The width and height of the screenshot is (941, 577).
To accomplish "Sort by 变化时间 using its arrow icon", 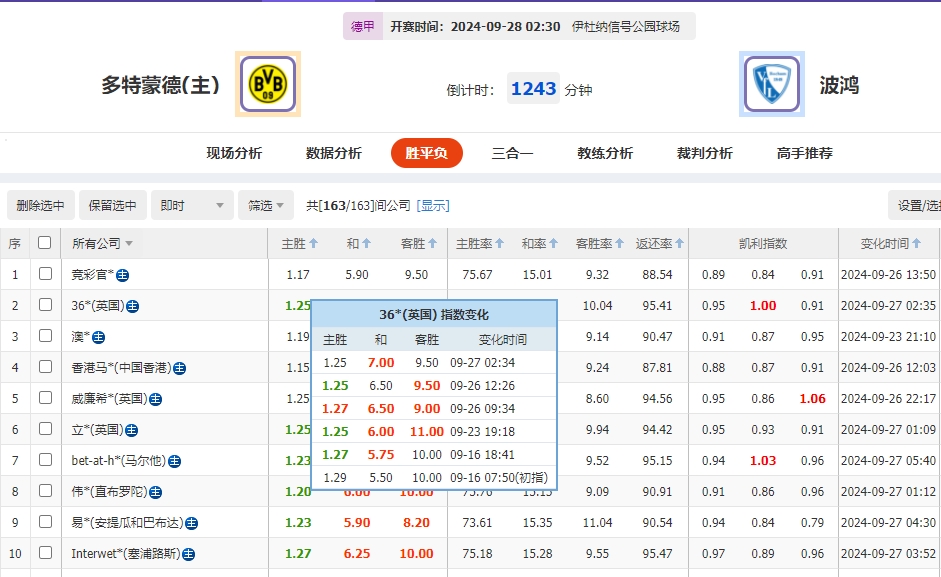I will click(x=916, y=242).
